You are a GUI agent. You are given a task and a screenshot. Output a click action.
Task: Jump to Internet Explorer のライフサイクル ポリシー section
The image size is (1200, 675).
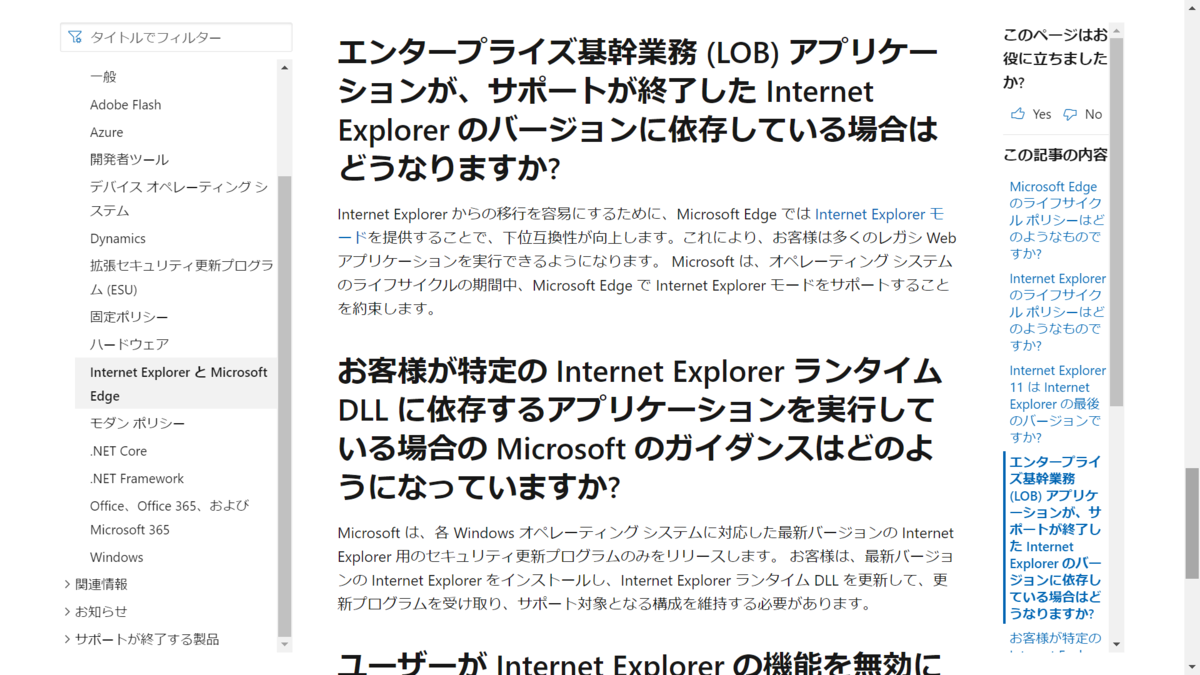click(x=1057, y=312)
